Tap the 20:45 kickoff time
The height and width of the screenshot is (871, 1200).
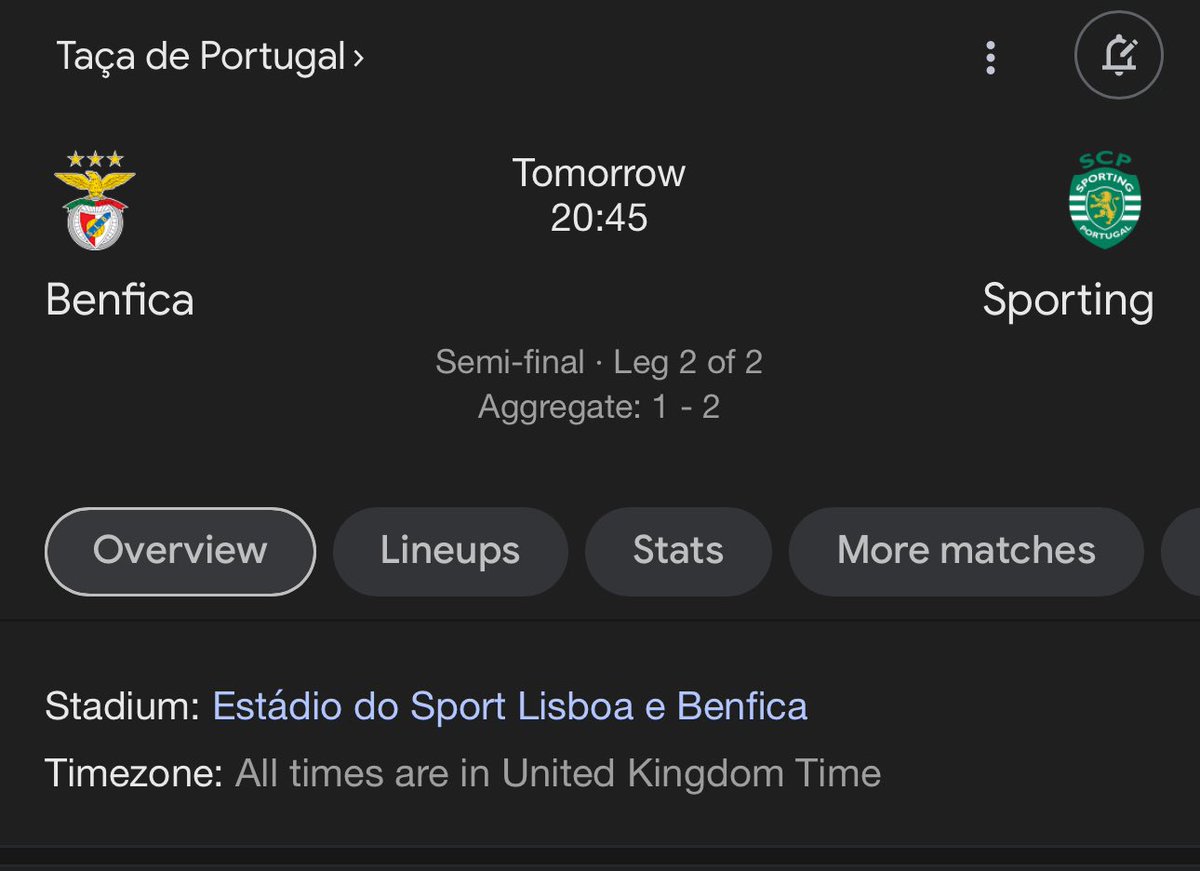click(599, 218)
